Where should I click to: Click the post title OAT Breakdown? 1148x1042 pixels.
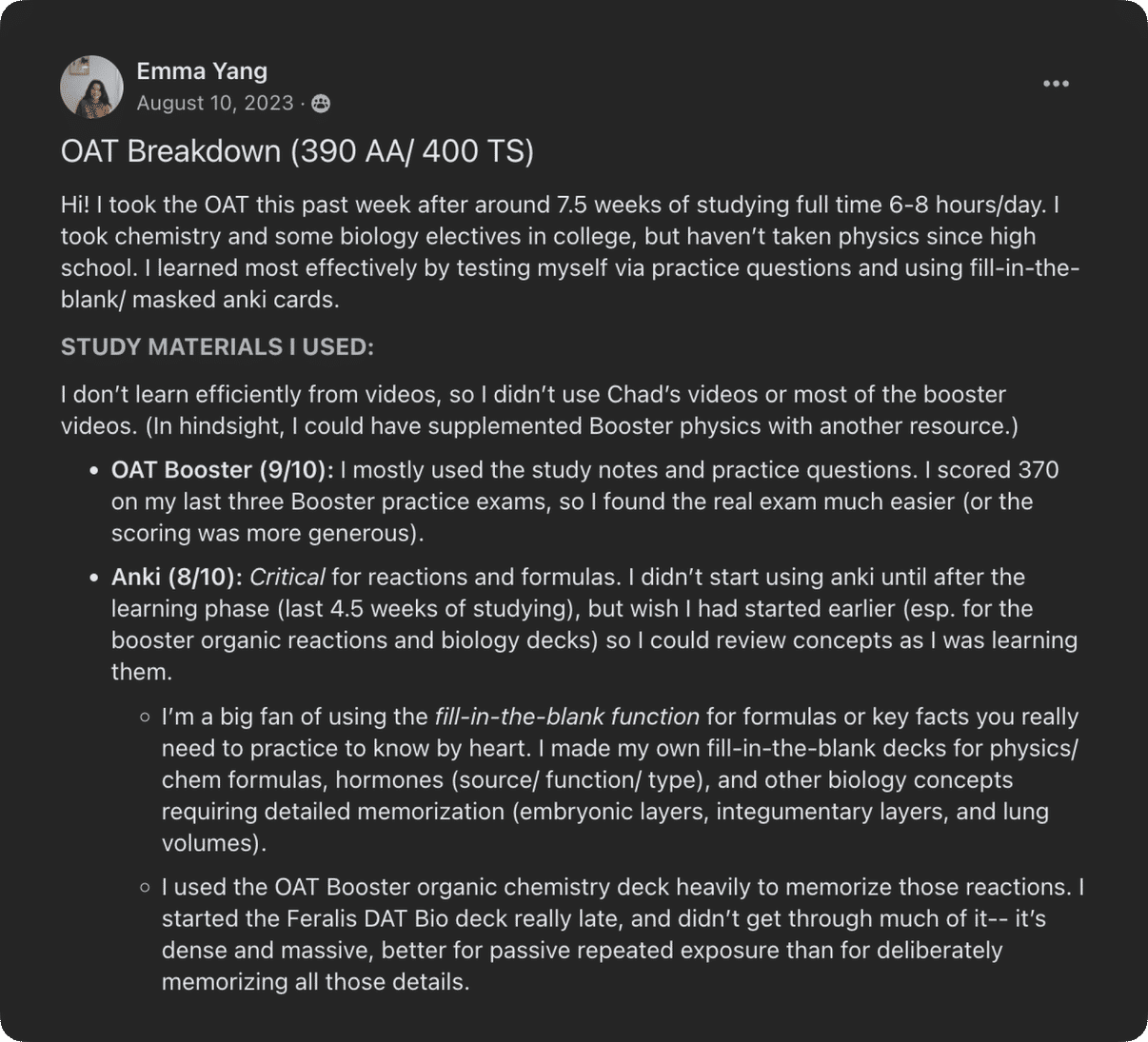click(x=297, y=151)
